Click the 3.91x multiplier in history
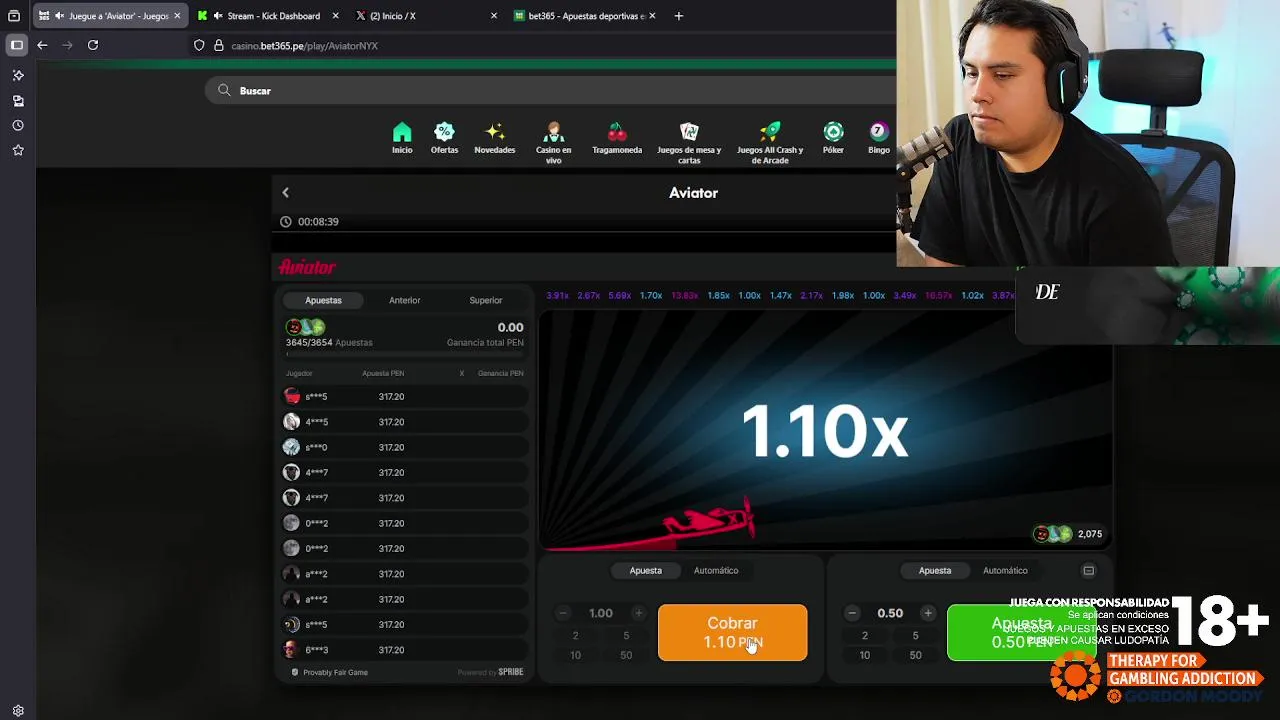Image resolution: width=1280 pixels, height=720 pixels. [x=557, y=295]
